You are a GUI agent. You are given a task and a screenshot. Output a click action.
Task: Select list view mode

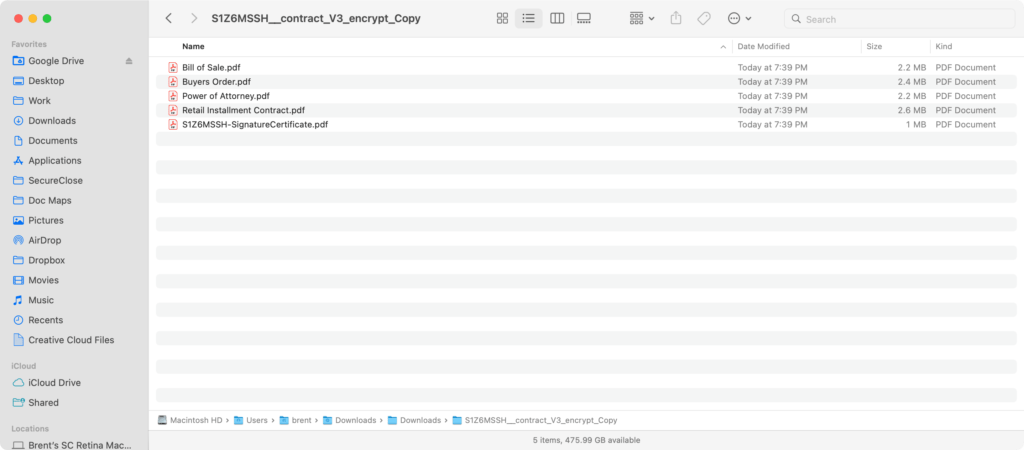tap(529, 19)
